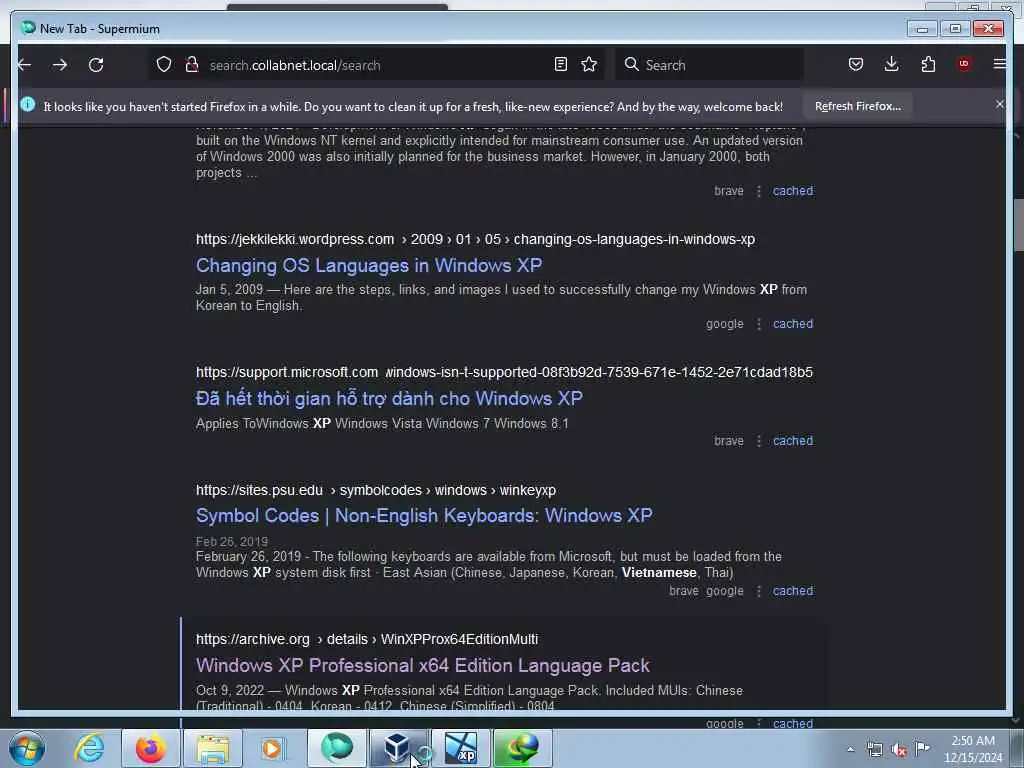Open Changing OS Languages in Windows XP result
1024x768 pixels.
(369, 265)
